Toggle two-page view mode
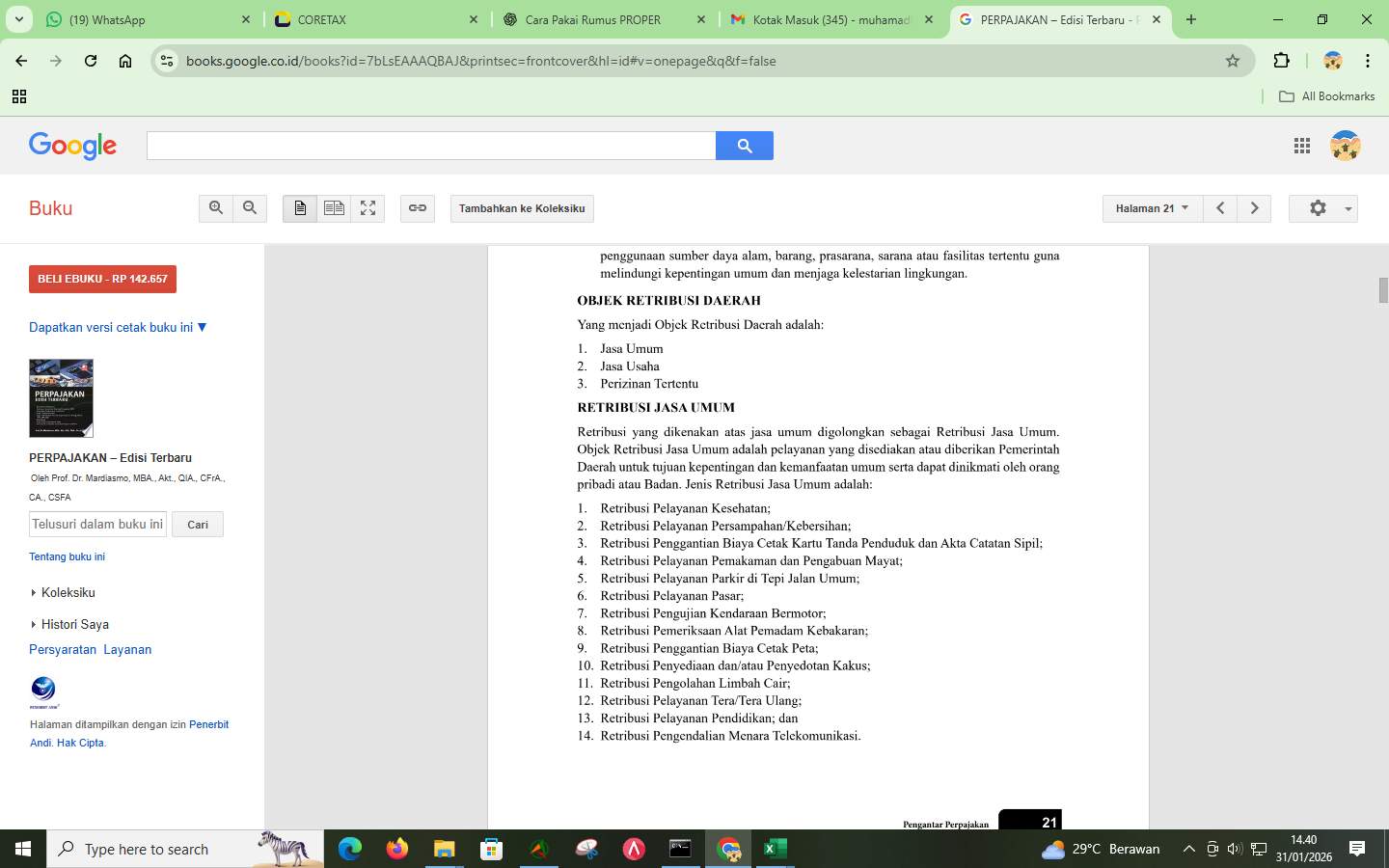This screenshot has width=1389, height=868. 333,207
